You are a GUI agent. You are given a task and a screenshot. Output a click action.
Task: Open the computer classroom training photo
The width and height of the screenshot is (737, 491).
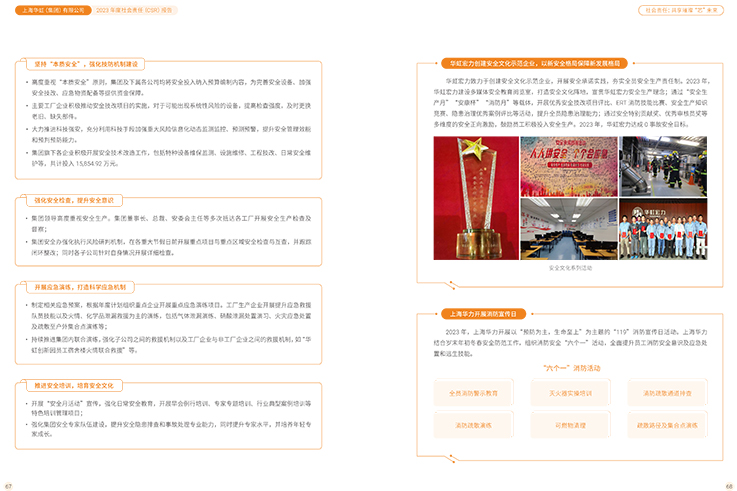[555, 229]
